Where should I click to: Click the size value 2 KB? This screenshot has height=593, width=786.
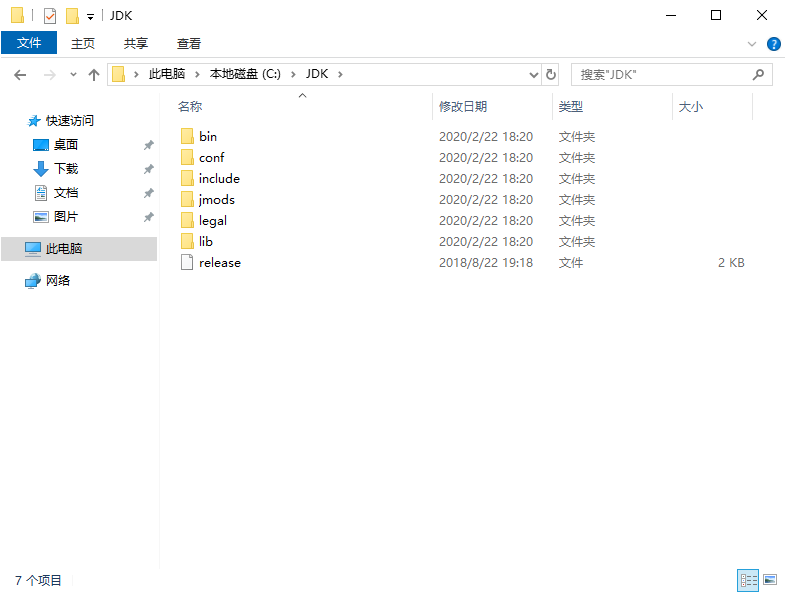click(731, 263)
